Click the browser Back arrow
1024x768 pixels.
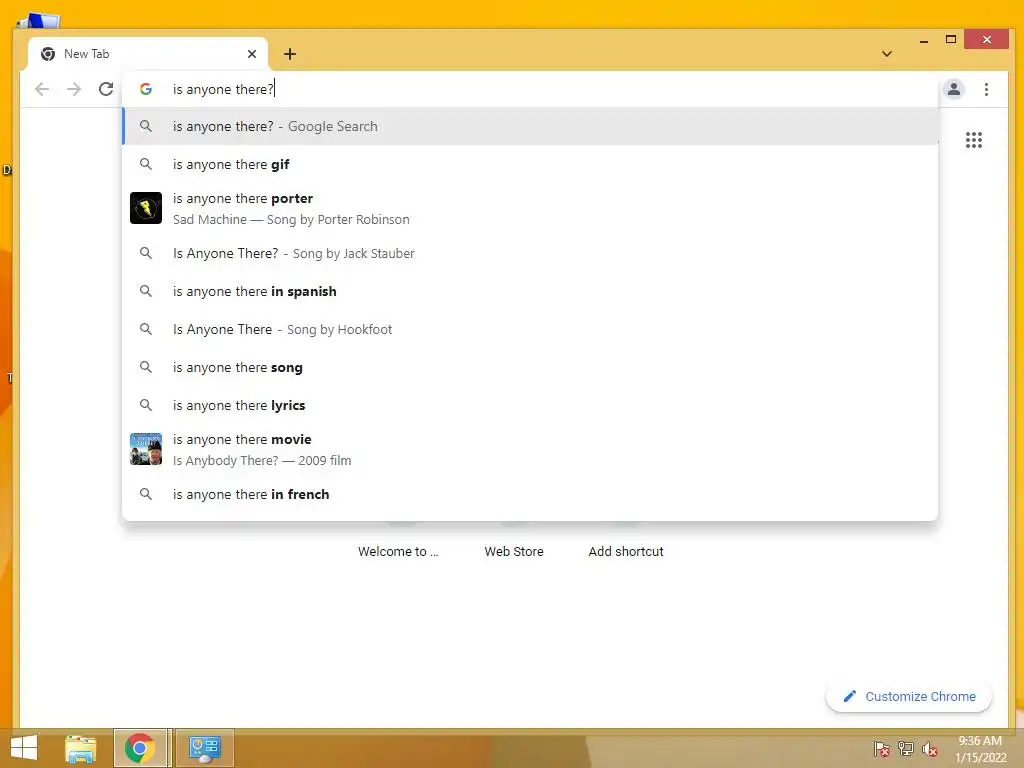pyautogui.click(x=42, y=89)
